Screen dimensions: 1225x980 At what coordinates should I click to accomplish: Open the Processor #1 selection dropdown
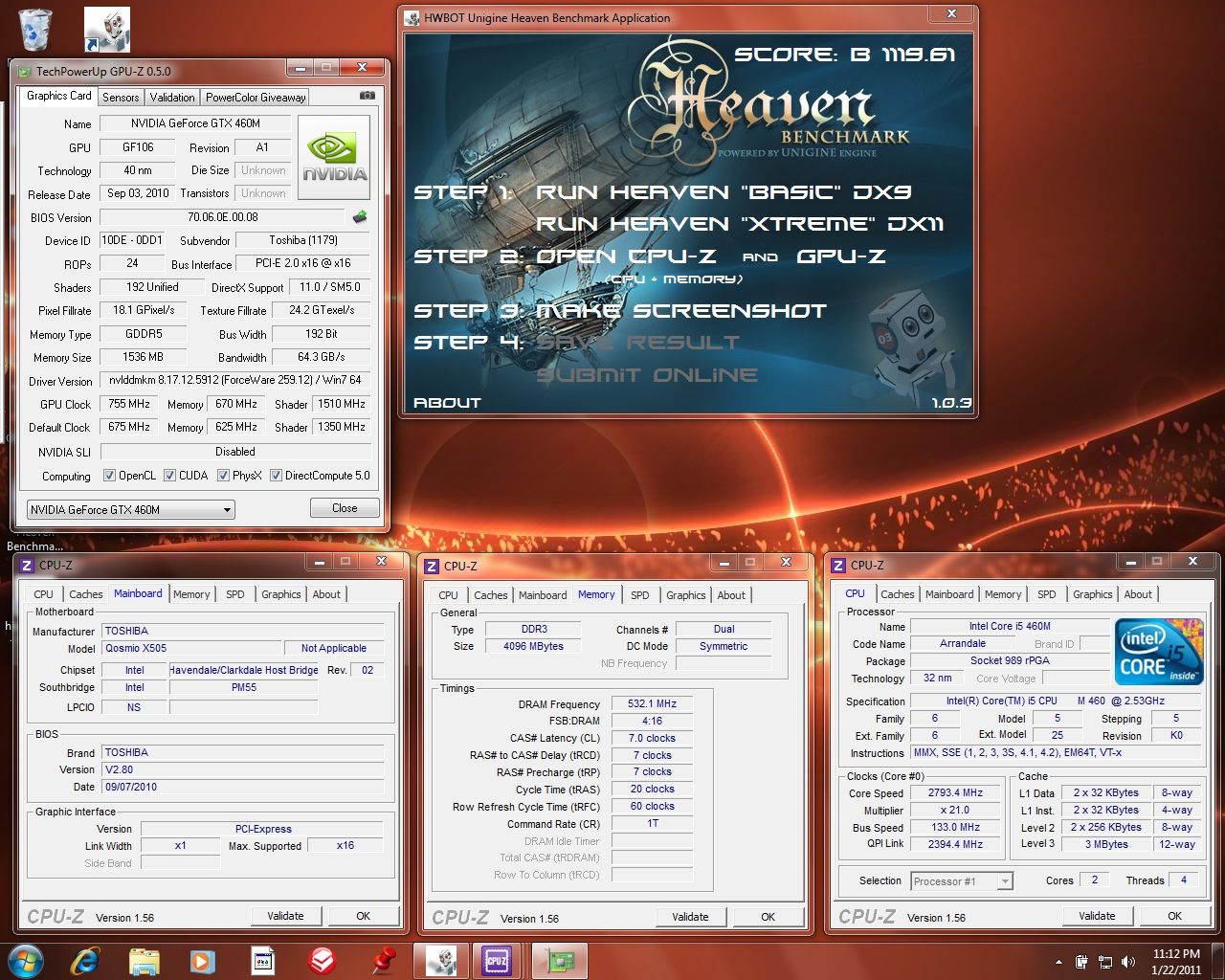coord(961,881)
